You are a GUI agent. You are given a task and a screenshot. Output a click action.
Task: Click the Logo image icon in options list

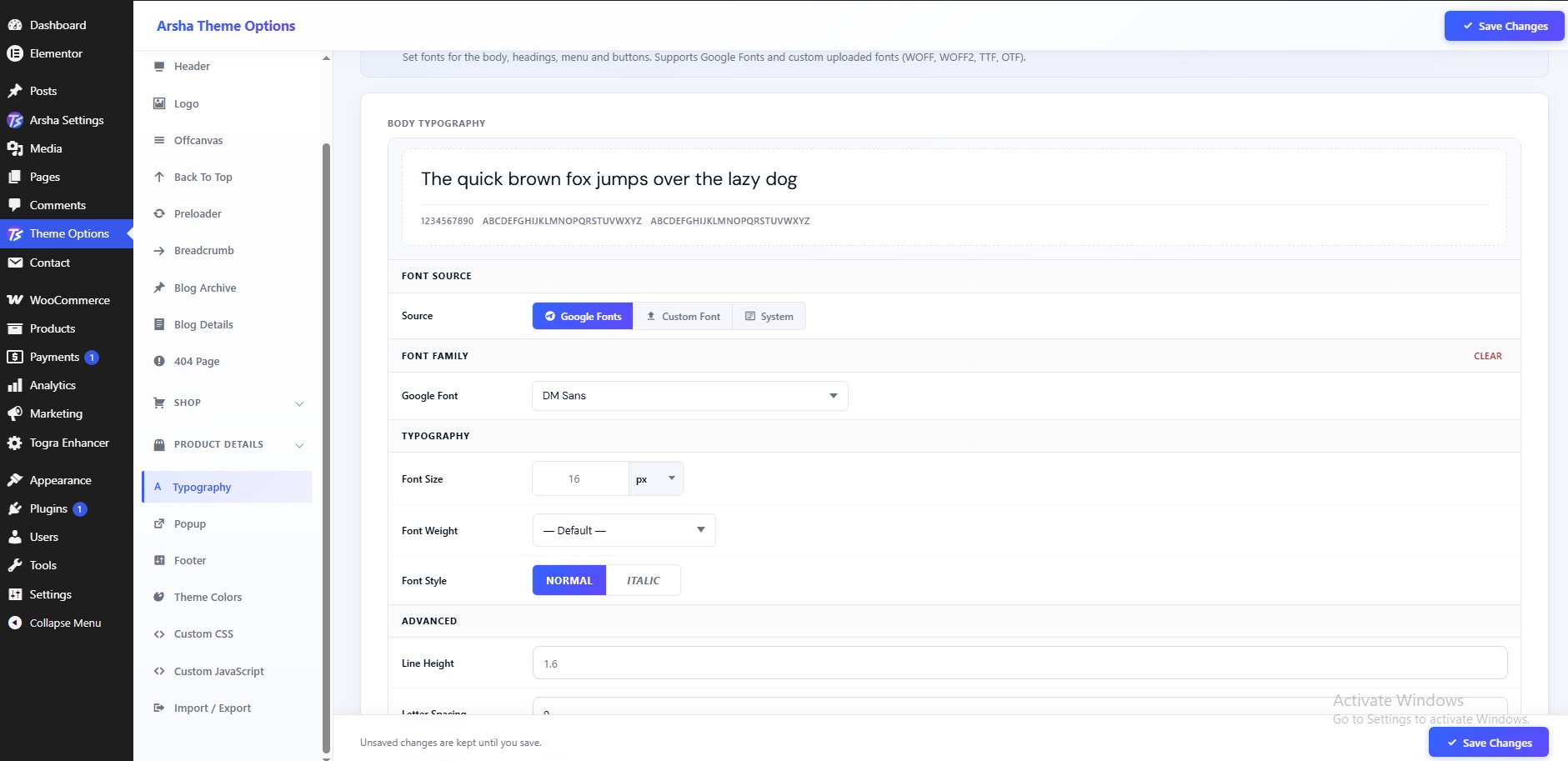tap(159, 103)
